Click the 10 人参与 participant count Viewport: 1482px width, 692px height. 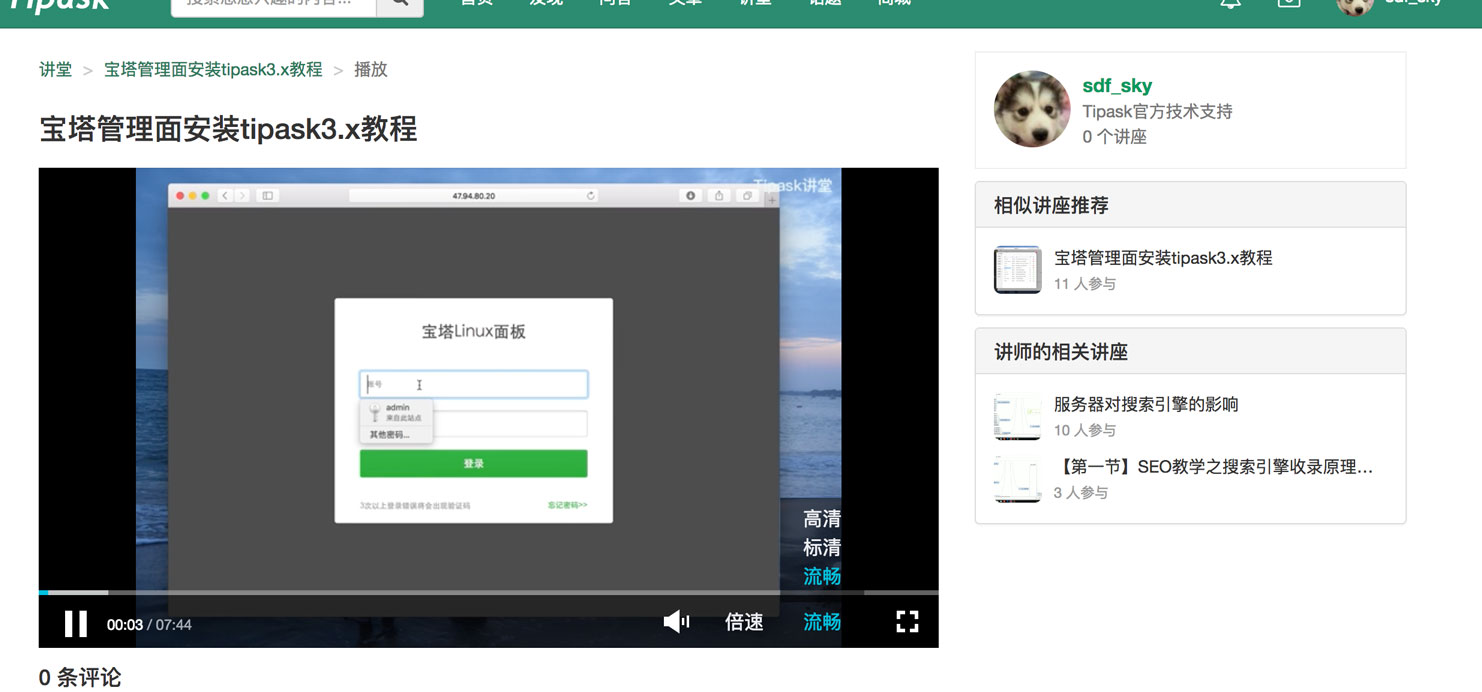click(1085, 431)
